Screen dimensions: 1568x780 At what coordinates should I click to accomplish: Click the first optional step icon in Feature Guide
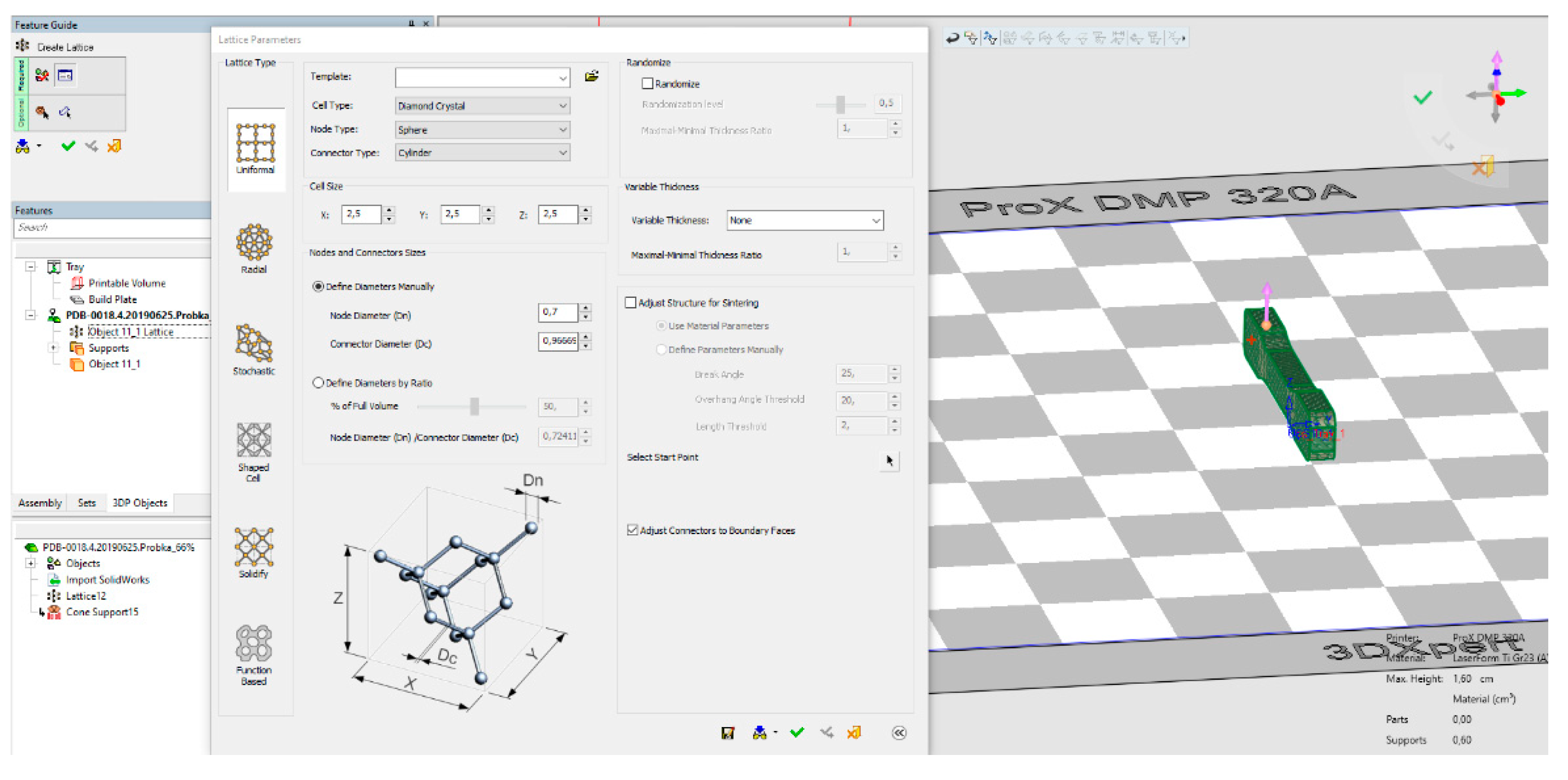pos(42,112)
